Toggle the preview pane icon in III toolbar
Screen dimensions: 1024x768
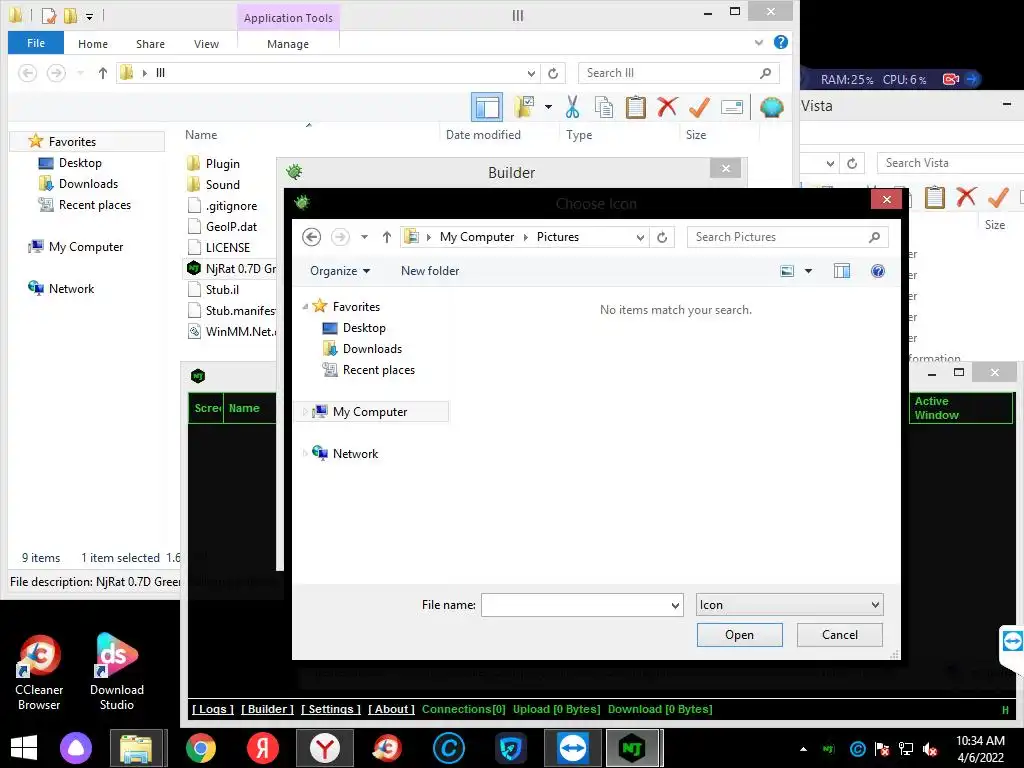point(487,107)
